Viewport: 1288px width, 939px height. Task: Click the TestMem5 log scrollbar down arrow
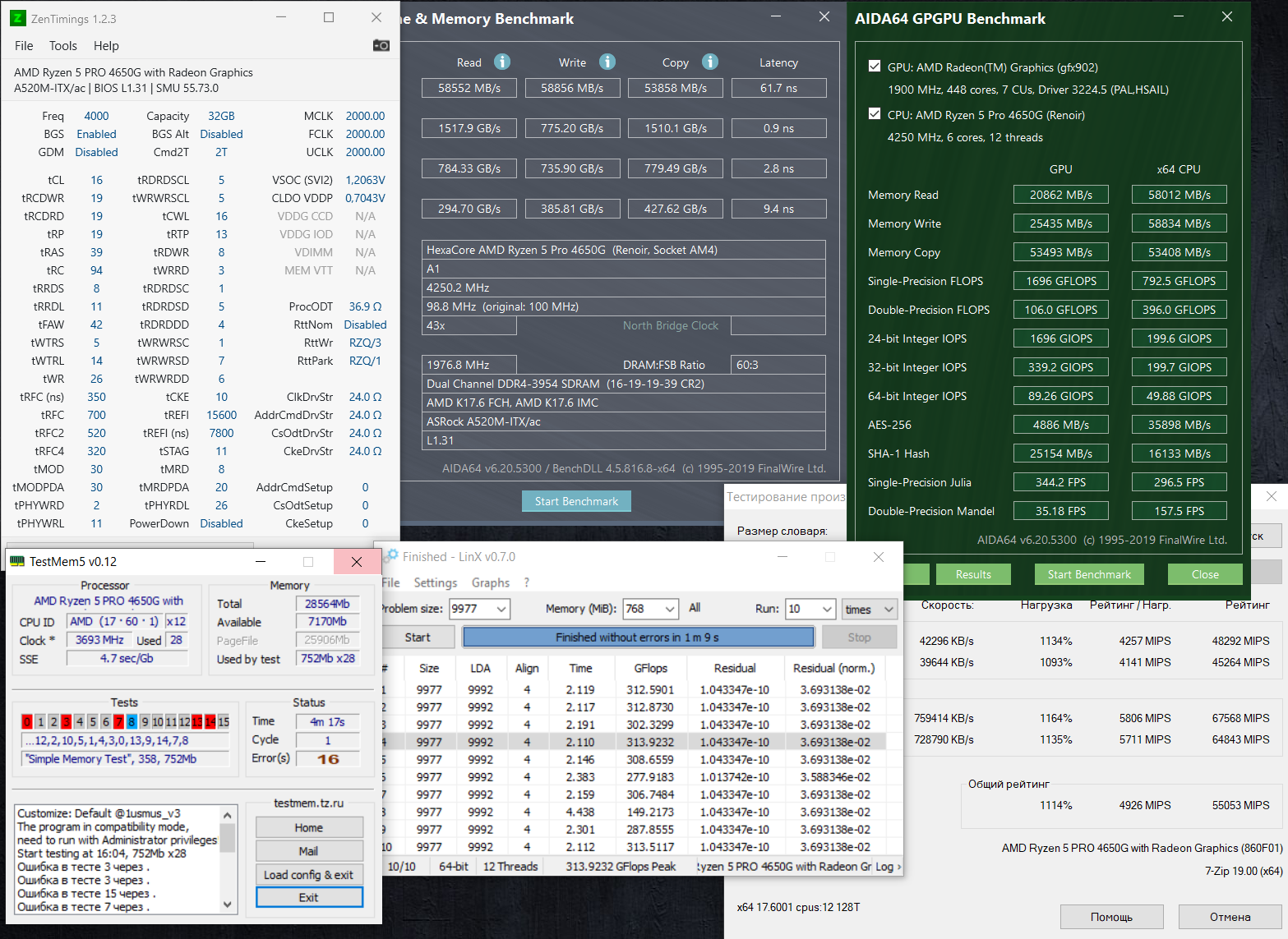coord(228,904)
